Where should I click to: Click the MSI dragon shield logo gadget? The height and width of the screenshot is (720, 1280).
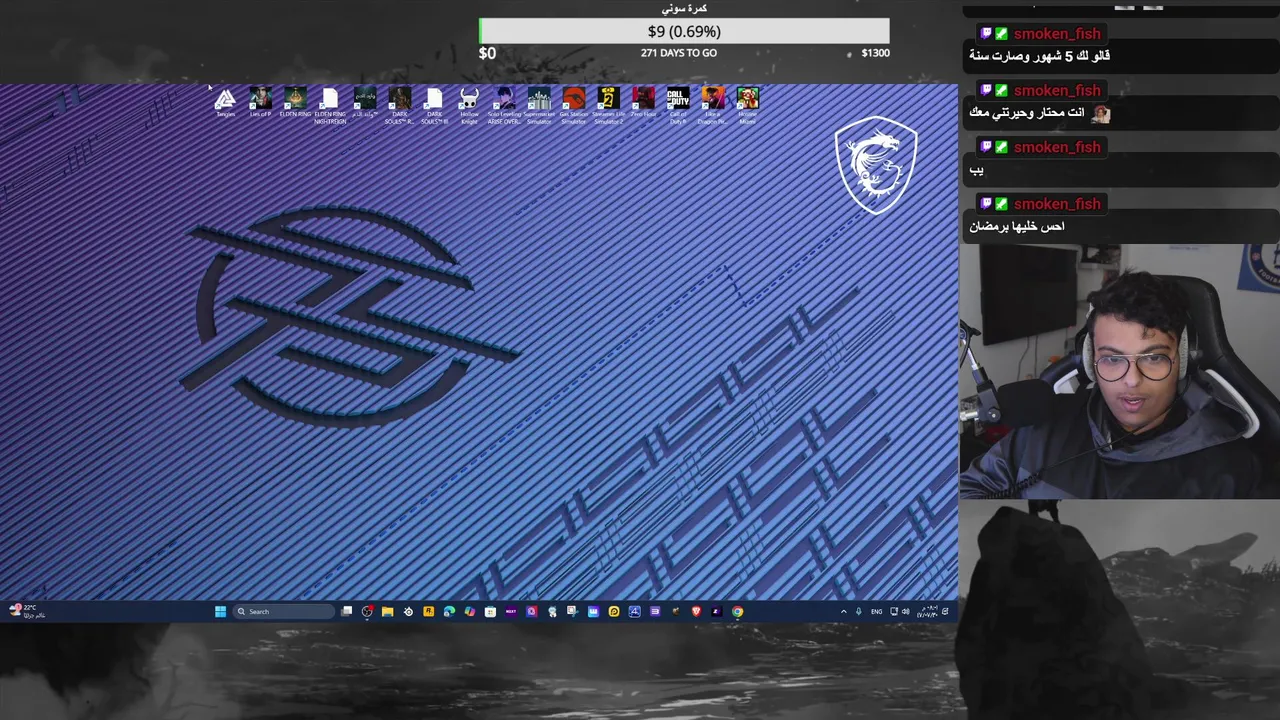coord(876,165)
